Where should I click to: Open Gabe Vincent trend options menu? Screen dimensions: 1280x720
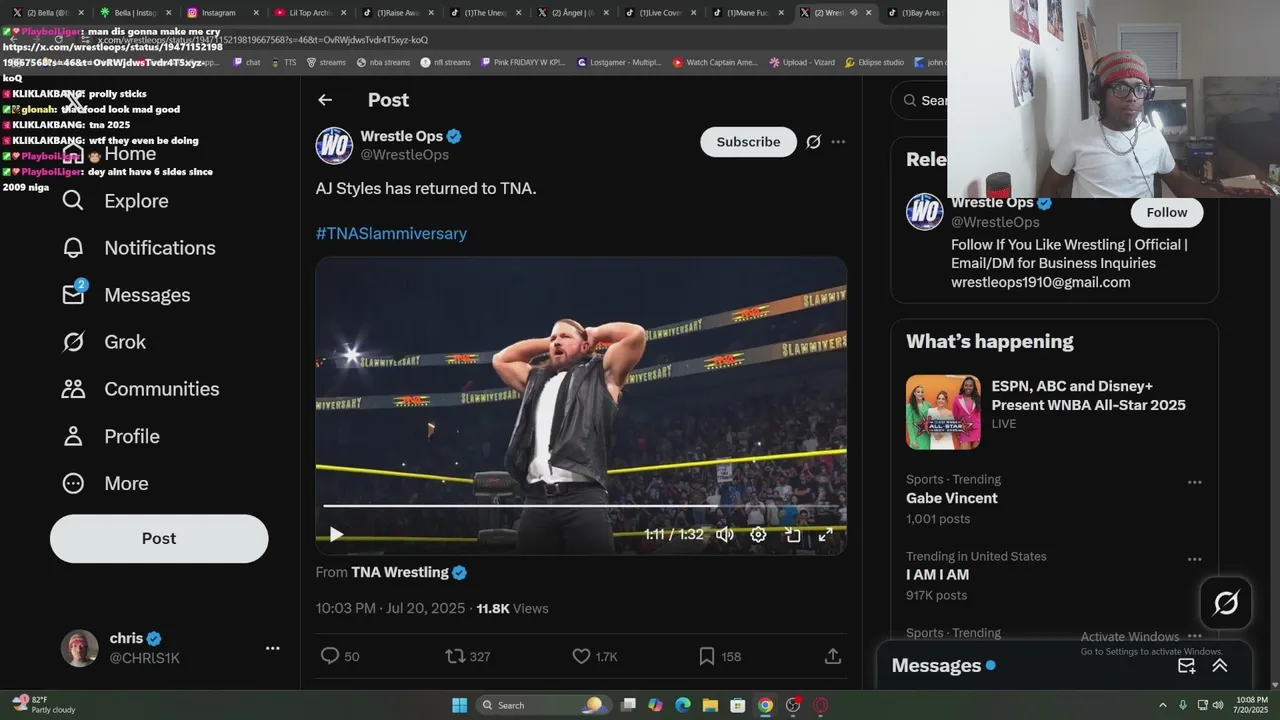(1194, 482)
